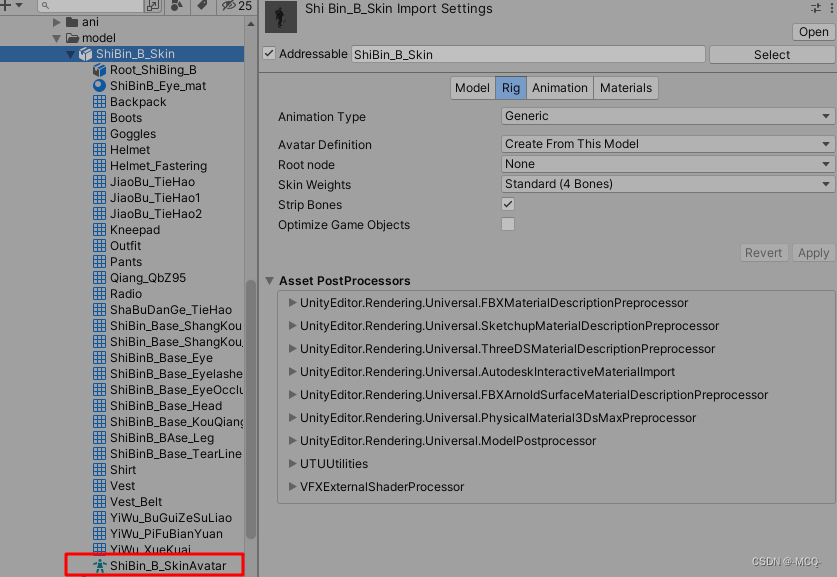Screen dimensions: 837x577
Task: Expand the ModelPostprocessor entry
Action: click(x=292, y=440)
